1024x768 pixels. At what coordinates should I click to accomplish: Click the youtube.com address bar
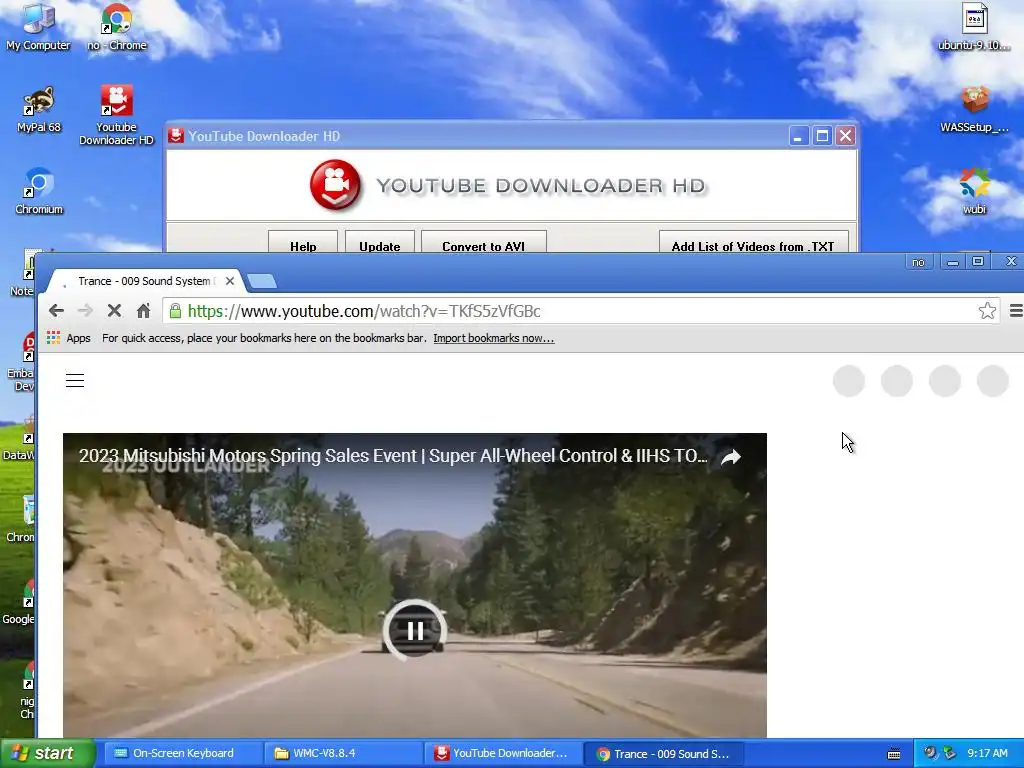click(x=581, y=311)
